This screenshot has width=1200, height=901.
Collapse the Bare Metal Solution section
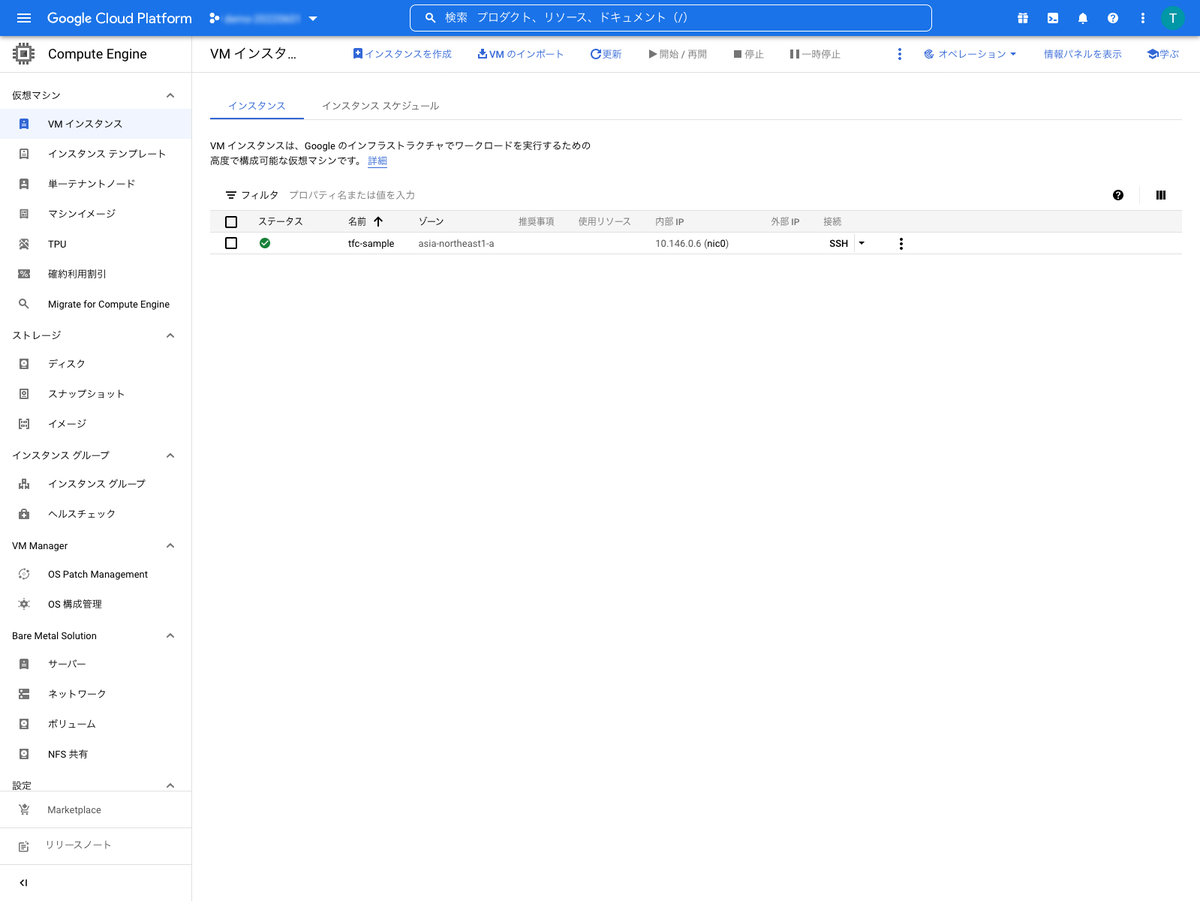(x=170, y=635)
